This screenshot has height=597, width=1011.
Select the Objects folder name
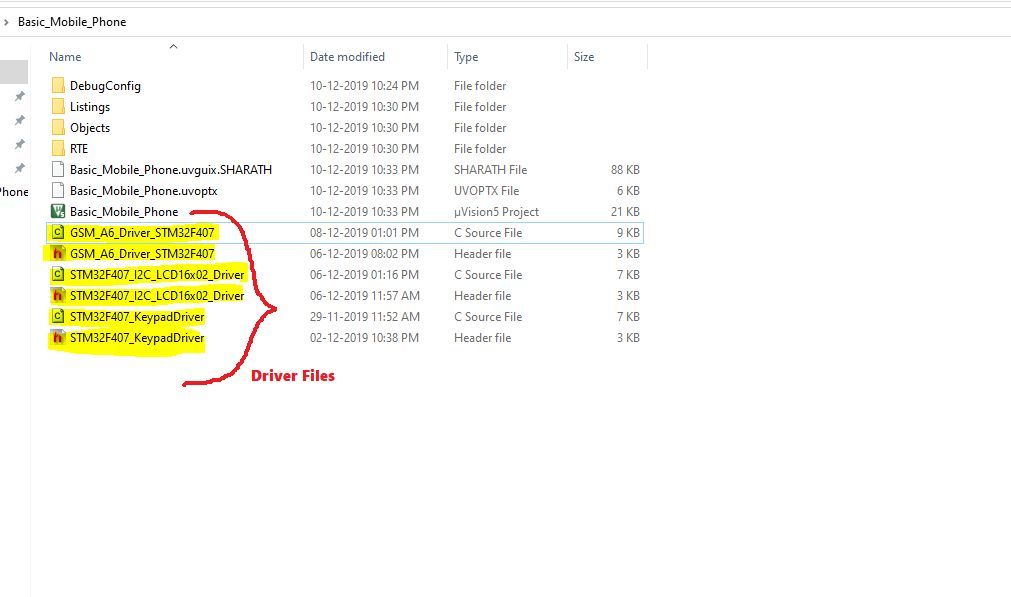90,128
